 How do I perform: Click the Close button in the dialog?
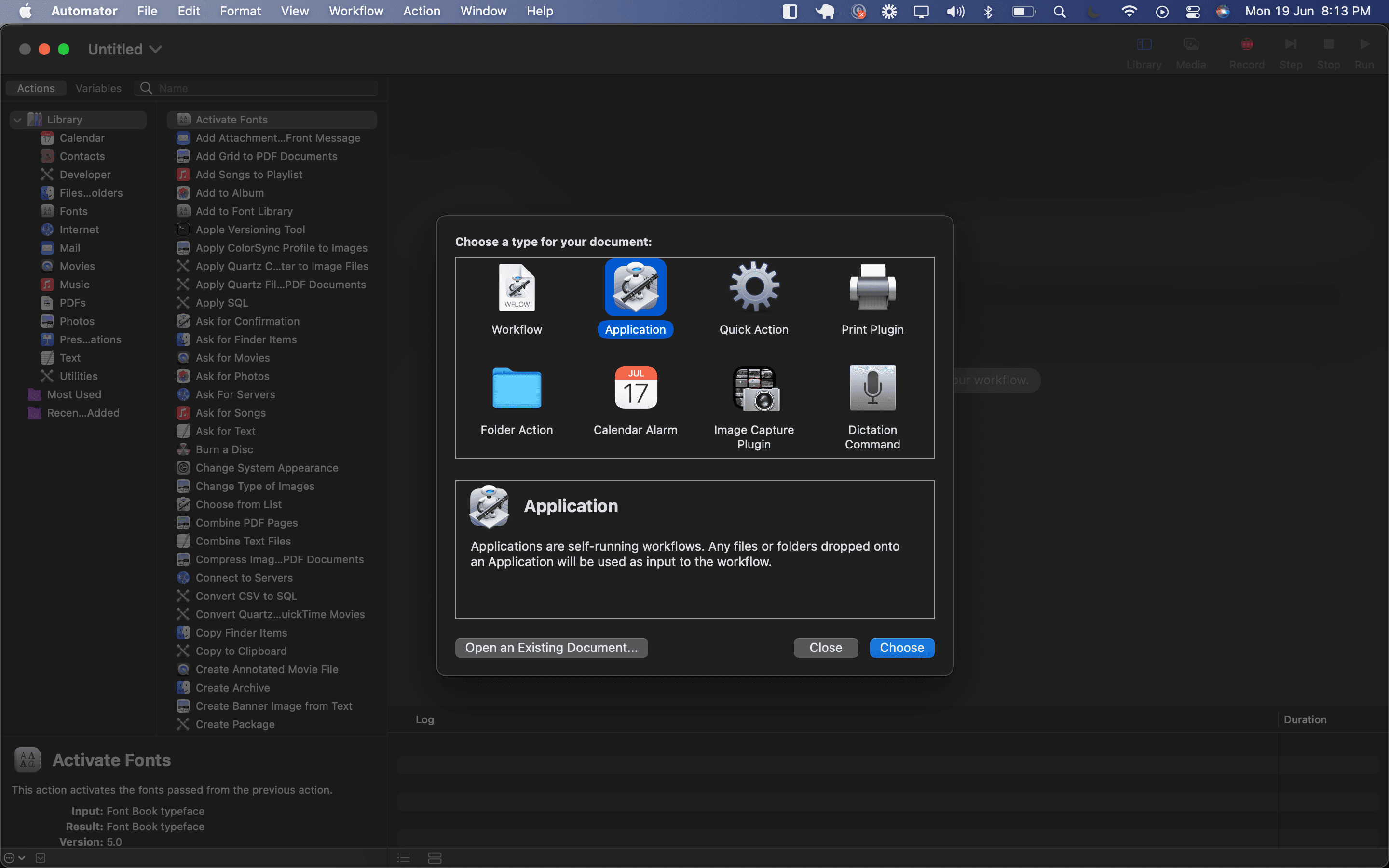tap(825, 648)
